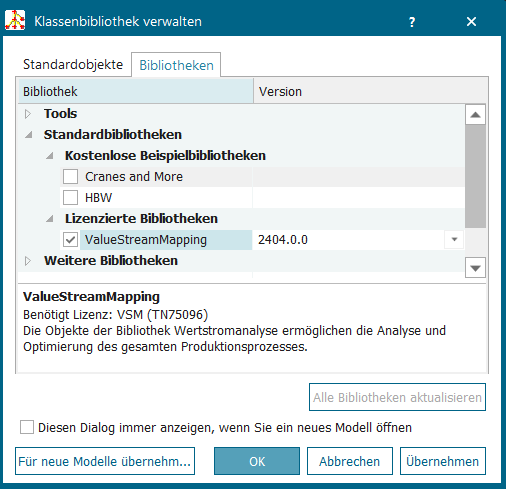506x489 pixels.
Task: Enable the Cranes and More library checkbox
Action: pos(71,176)
